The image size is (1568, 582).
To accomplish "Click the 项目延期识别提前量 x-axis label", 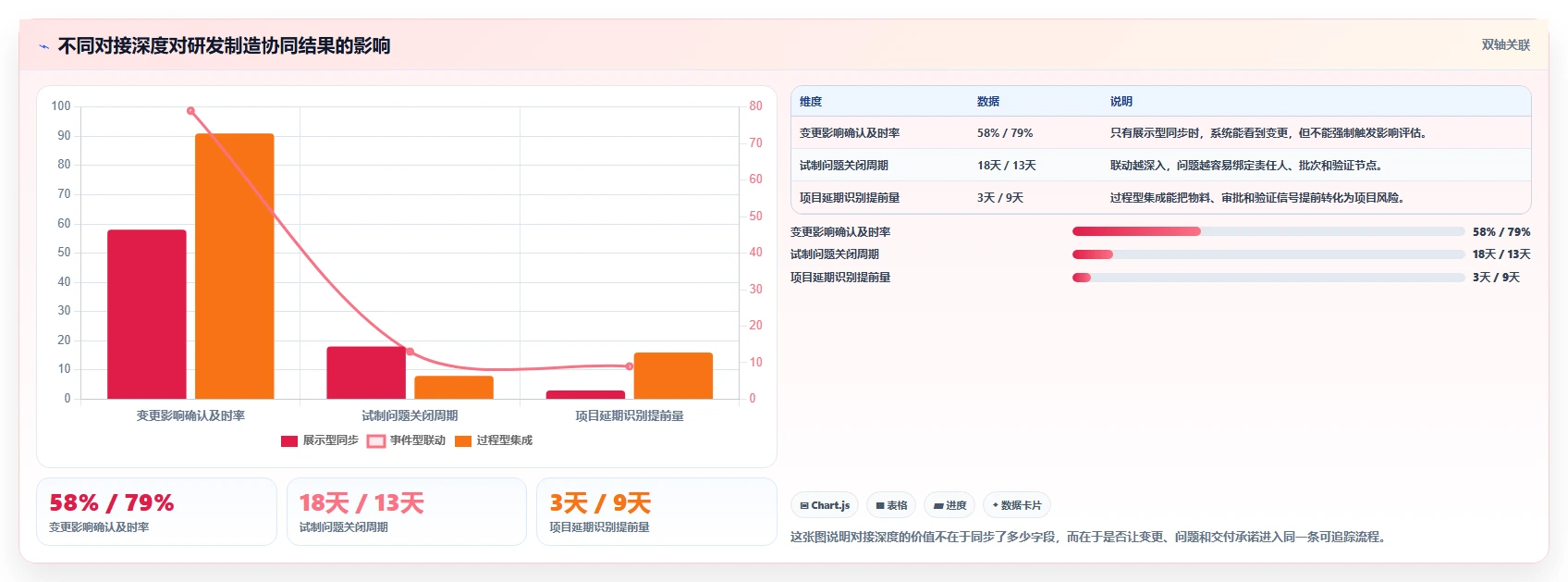I will 630,416.
